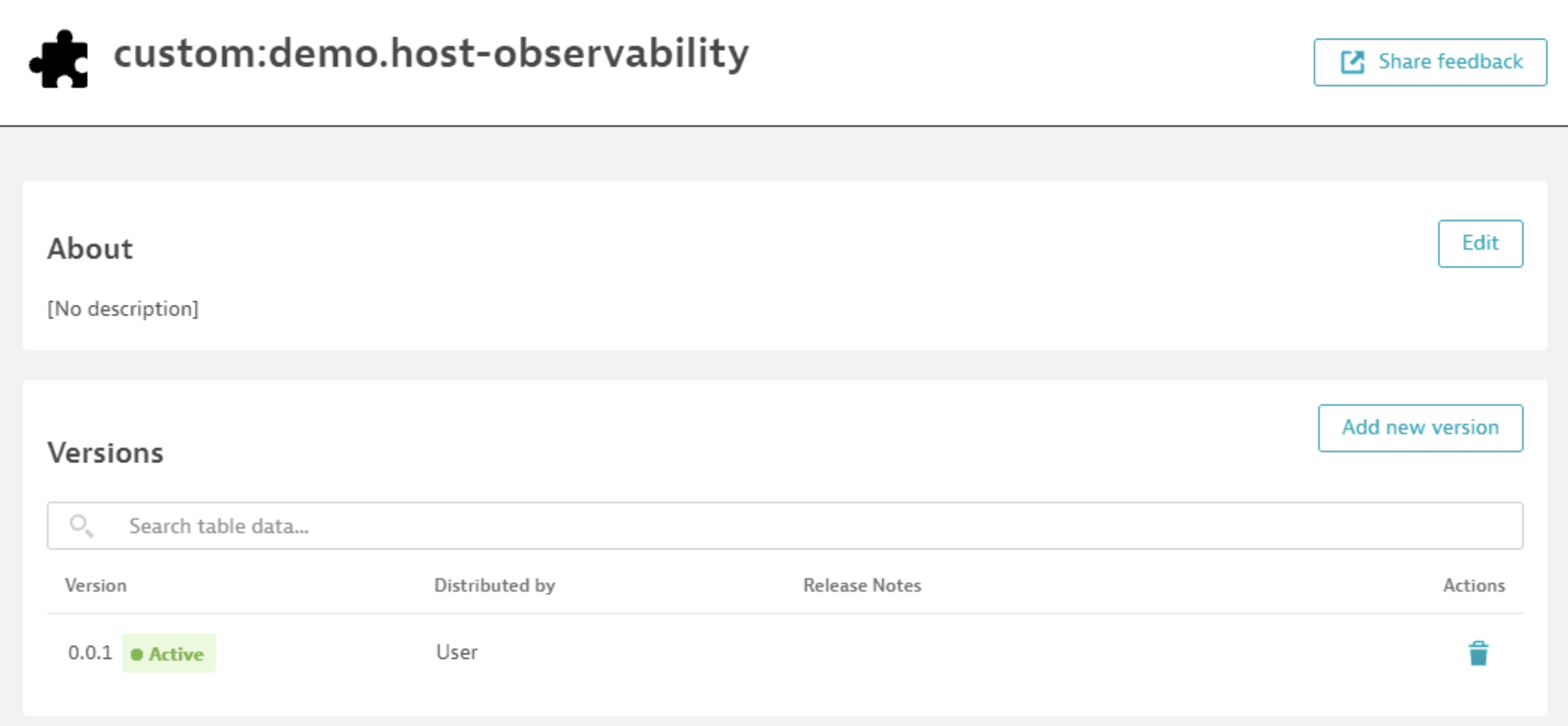Screen dimensions: 1568x726
Task: Select the 0.0.1 version number
Action: [90, 653]
